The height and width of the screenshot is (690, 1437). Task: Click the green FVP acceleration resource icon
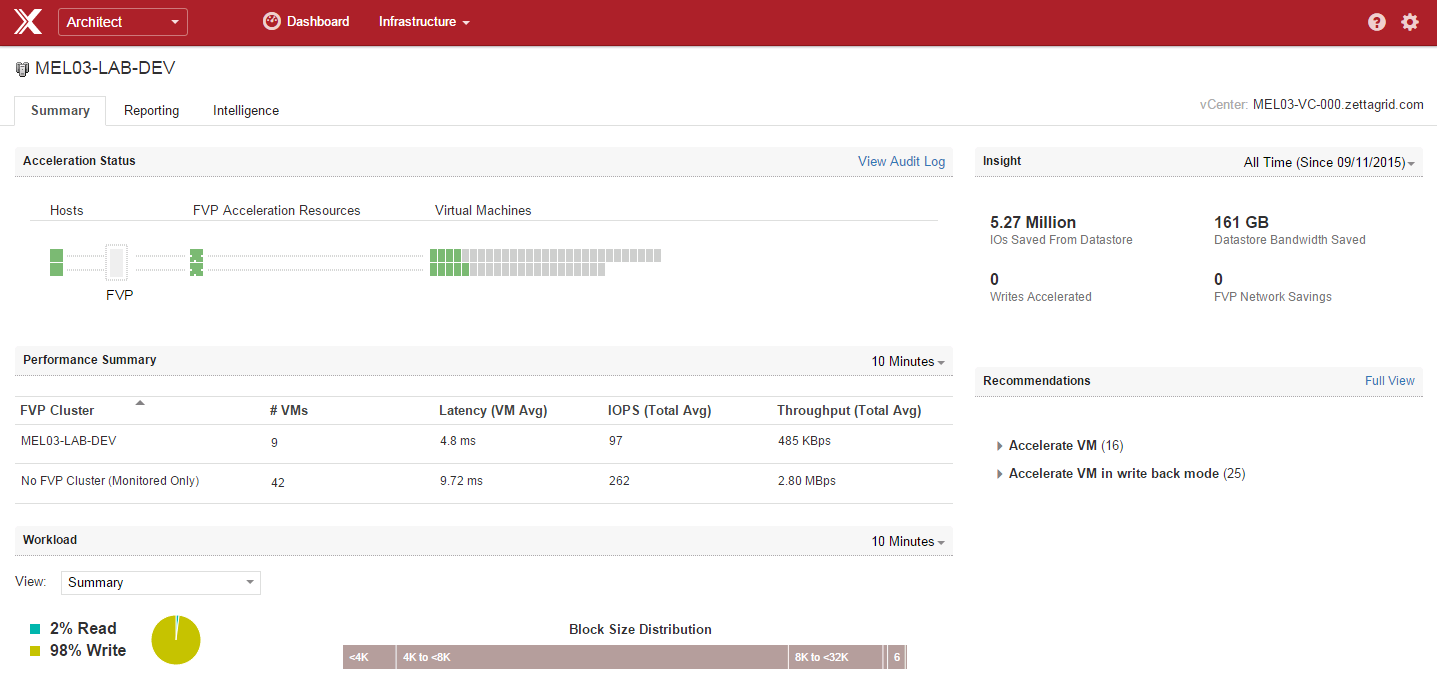(x=196, y=262)
